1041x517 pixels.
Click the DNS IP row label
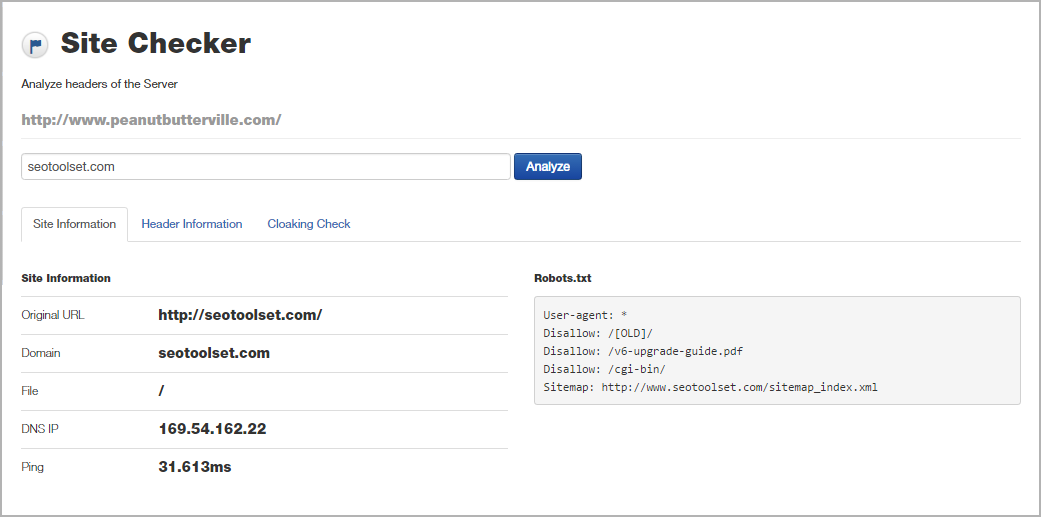(40, 429)
